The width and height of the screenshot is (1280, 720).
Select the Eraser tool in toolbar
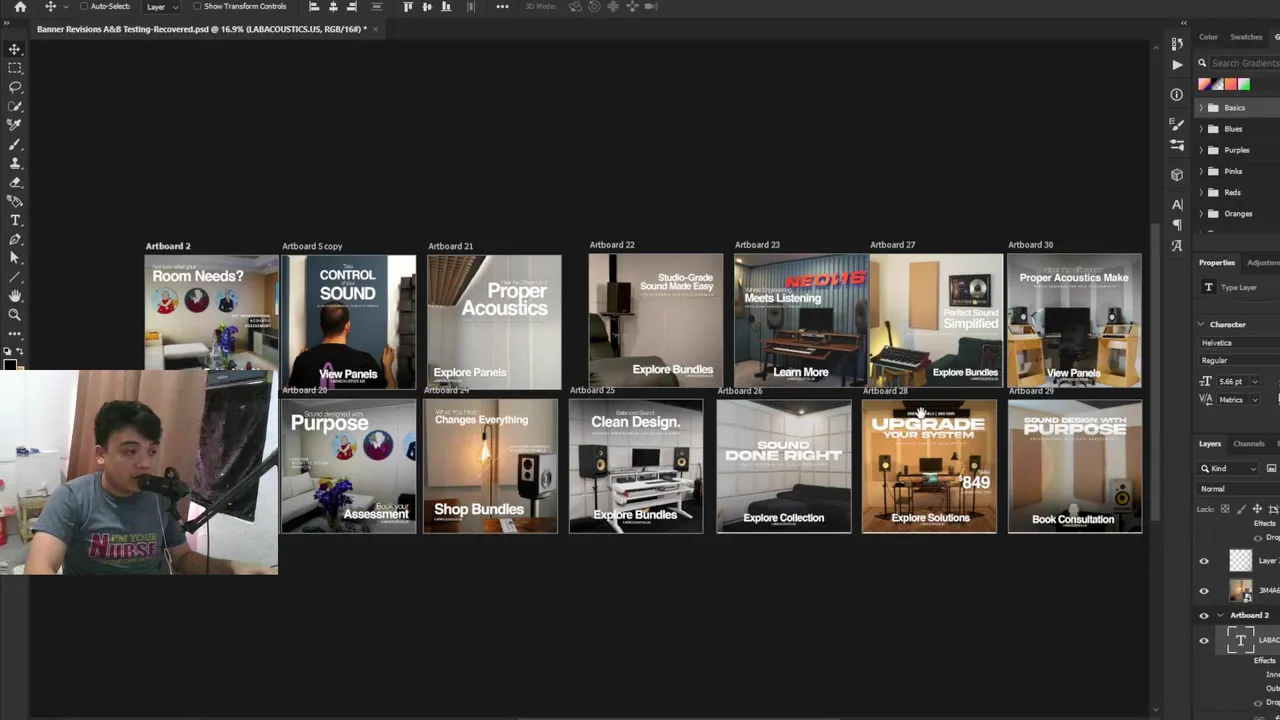15,182
